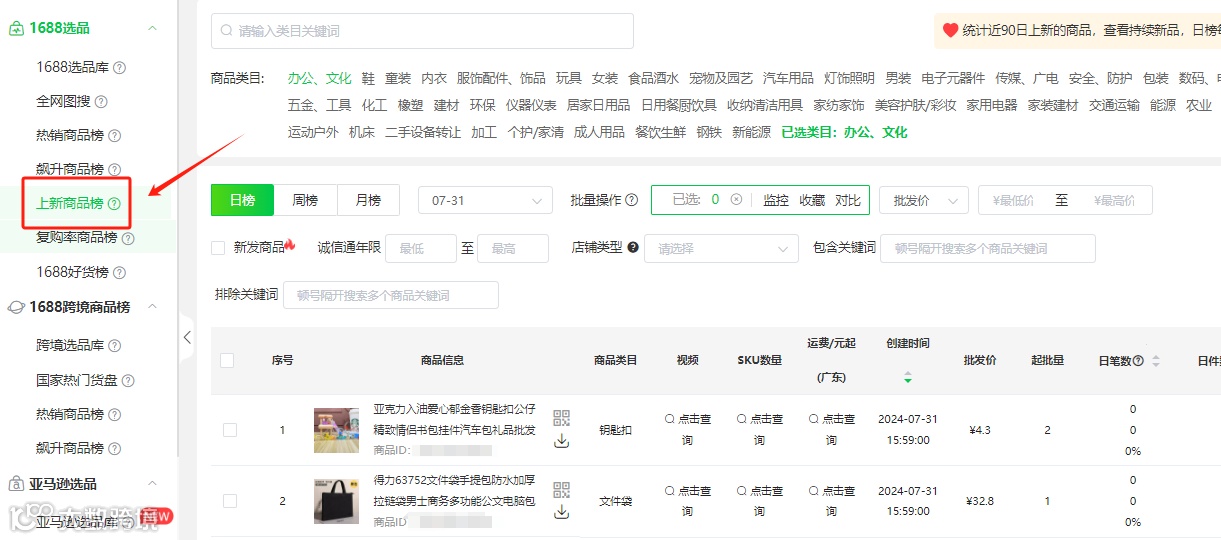Image resolution: width=1221 pixels, height=540 pixels.
Task: Click help icon beside 1688选品库
Action: pos(120,68)
